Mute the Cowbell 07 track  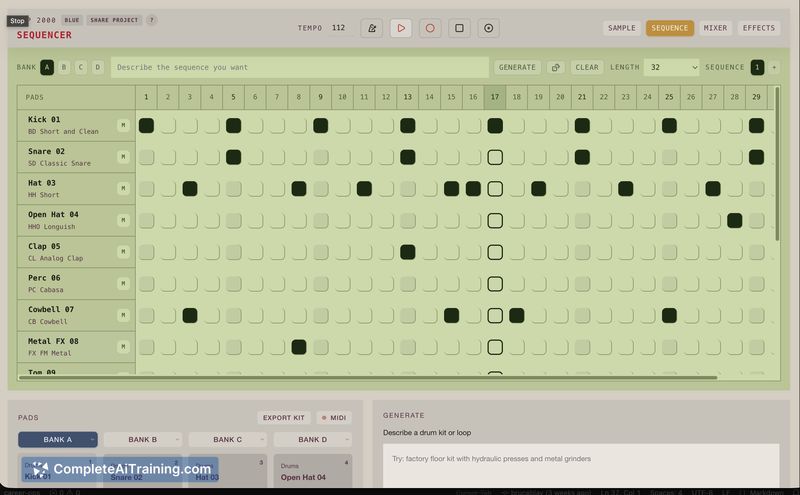(123, 315)
